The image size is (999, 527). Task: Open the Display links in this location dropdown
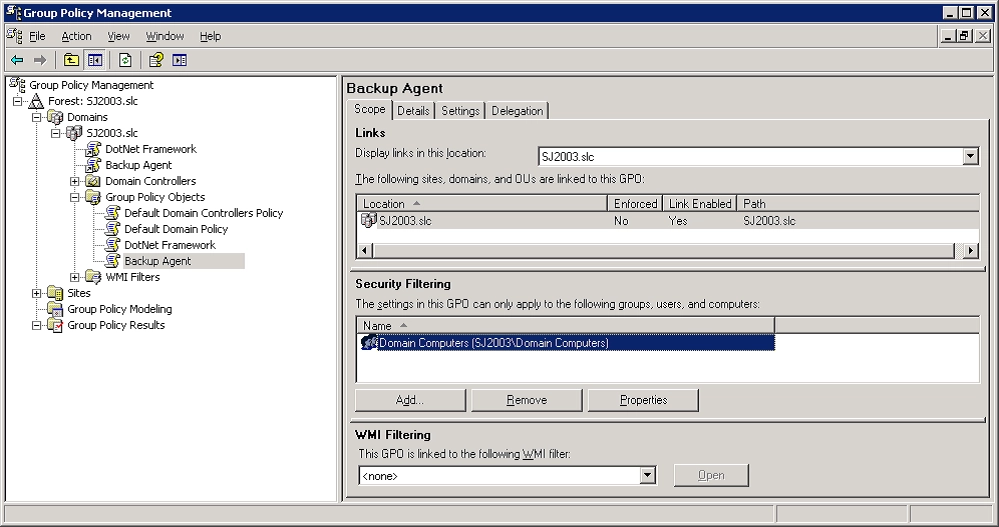pos(970,156)
